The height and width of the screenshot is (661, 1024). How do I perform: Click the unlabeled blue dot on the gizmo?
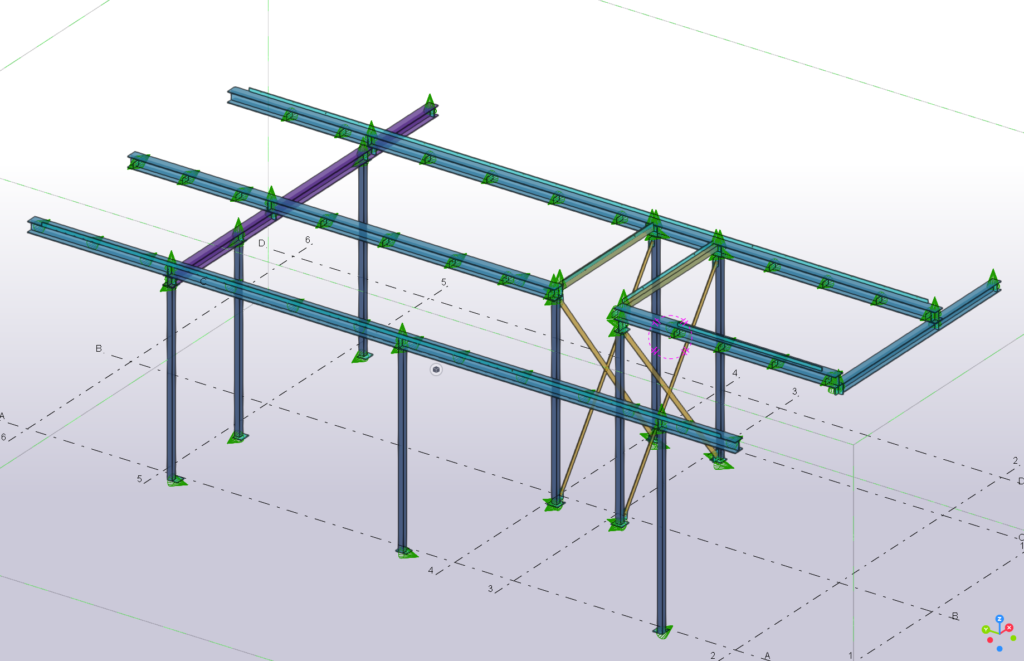coord(999,648)
